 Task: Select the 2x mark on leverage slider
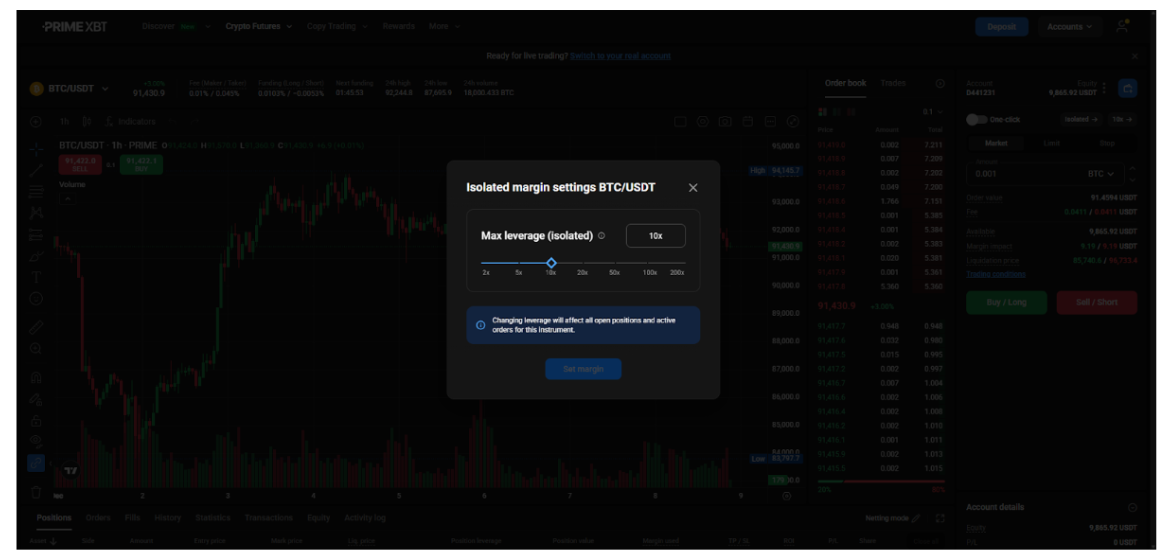[x=486, y=273]
